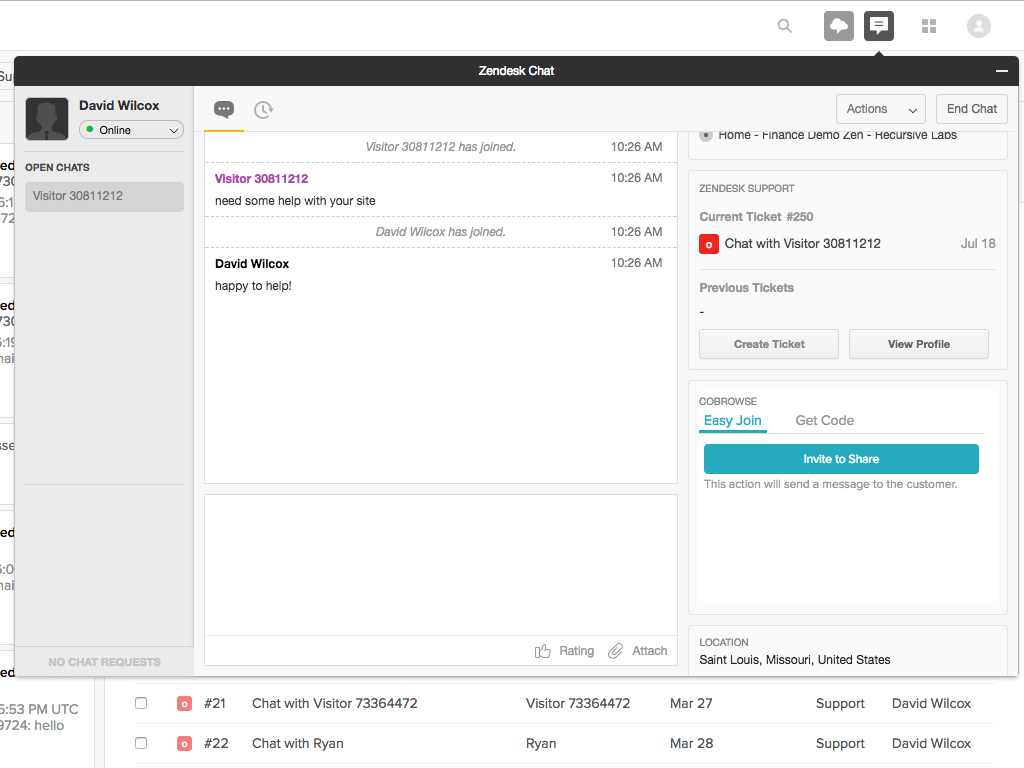Expand the Online status dropdown
1024x768 pixels.
pyautogui.click(x=131, y=130)
